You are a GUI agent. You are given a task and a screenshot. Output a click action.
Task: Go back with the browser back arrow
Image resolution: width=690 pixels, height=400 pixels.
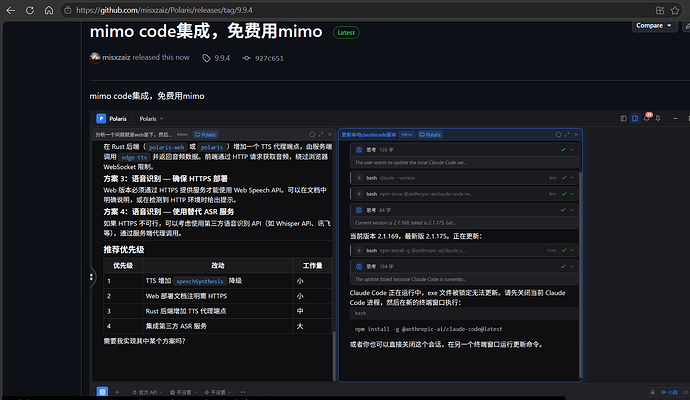(11, 10)
